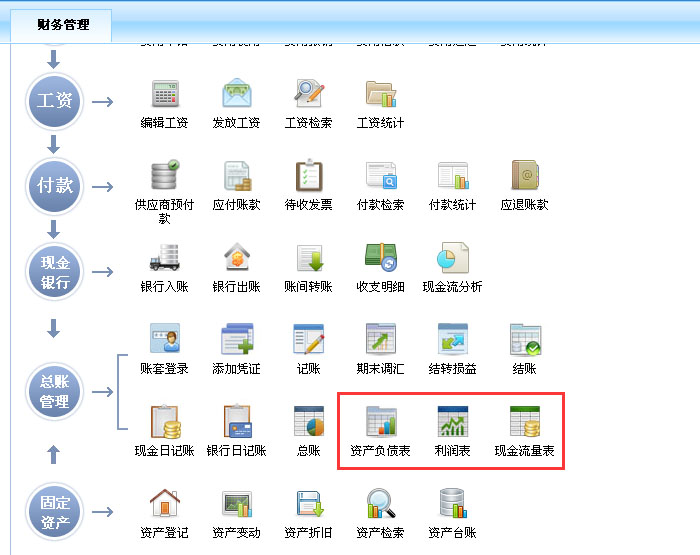The image size is (700, 555).
Task: Click the 发放工资 envelope icon
Action: pos(236,94)
